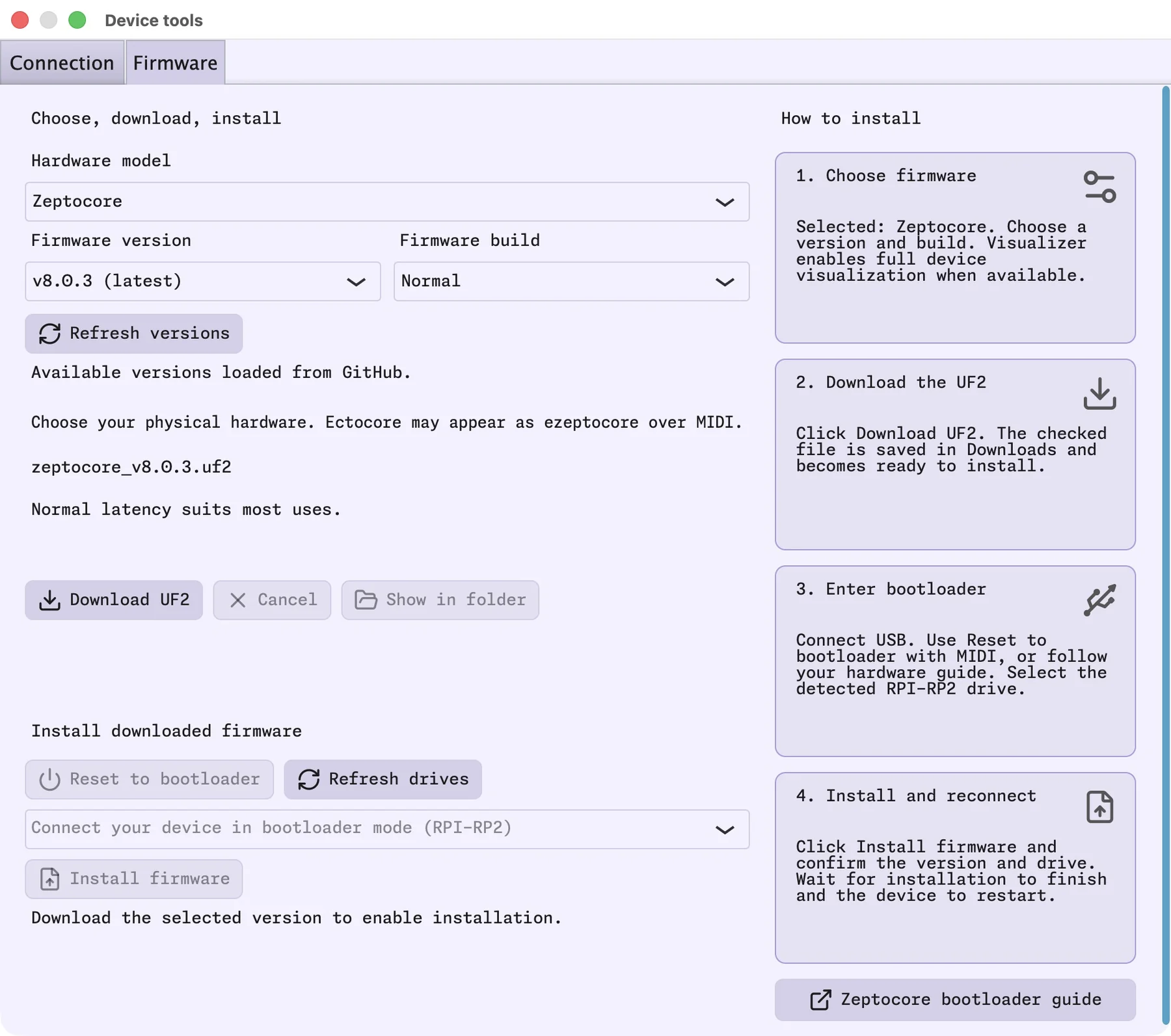Click the power icon on Reset to bootloader
The width and height of the screenshot is (1171, 1036).
click(49, 779)
